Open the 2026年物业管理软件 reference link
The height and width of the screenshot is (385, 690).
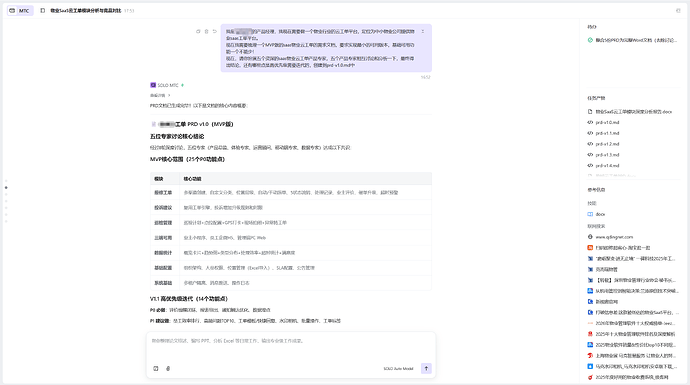coord(632,323)
